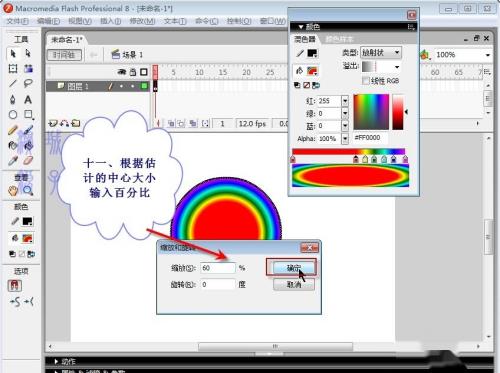500x373 pixels.
Task: Select the Line tool
Action: [13, 83]
